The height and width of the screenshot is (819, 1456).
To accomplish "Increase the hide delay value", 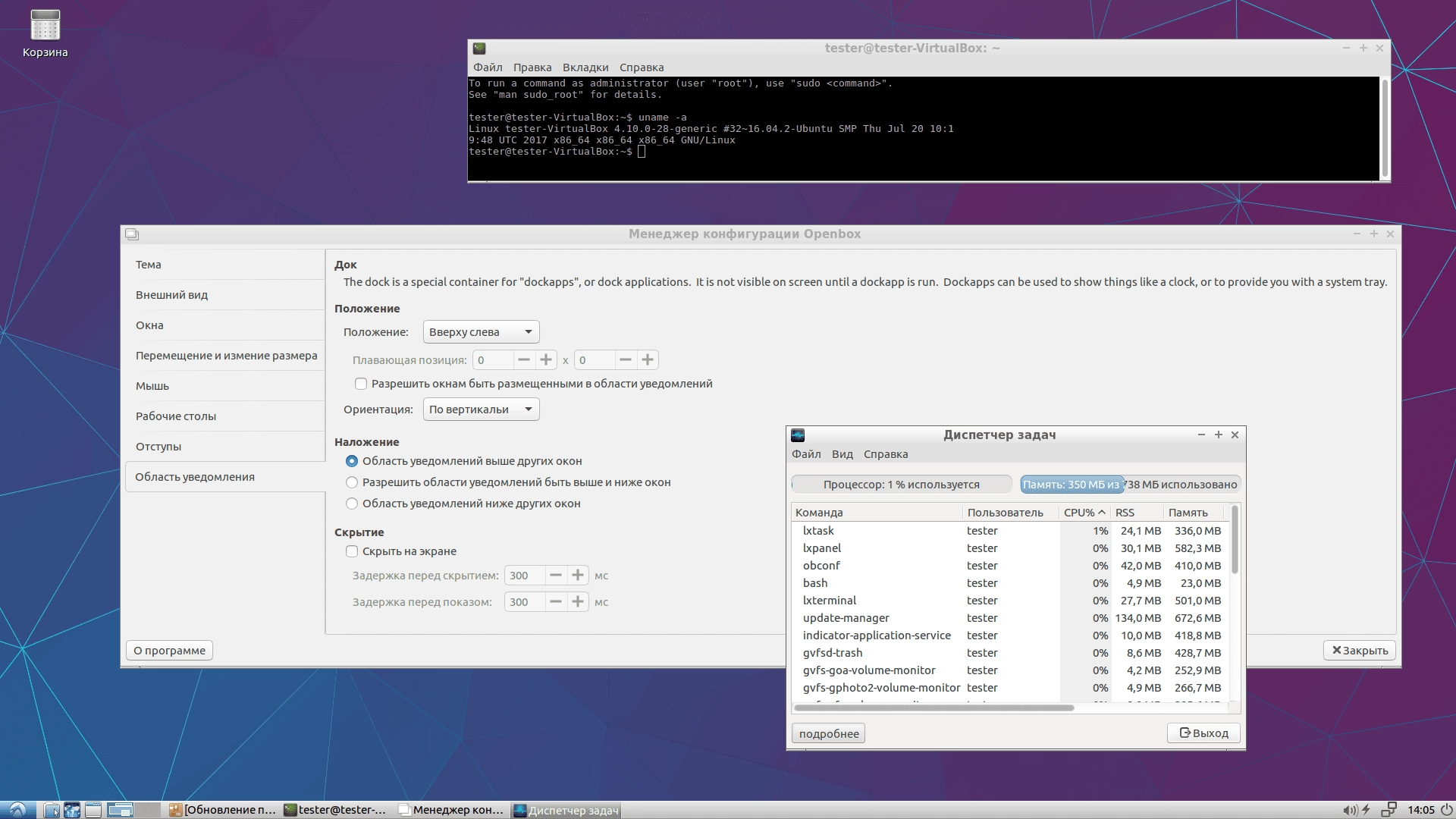I will 578,575.
